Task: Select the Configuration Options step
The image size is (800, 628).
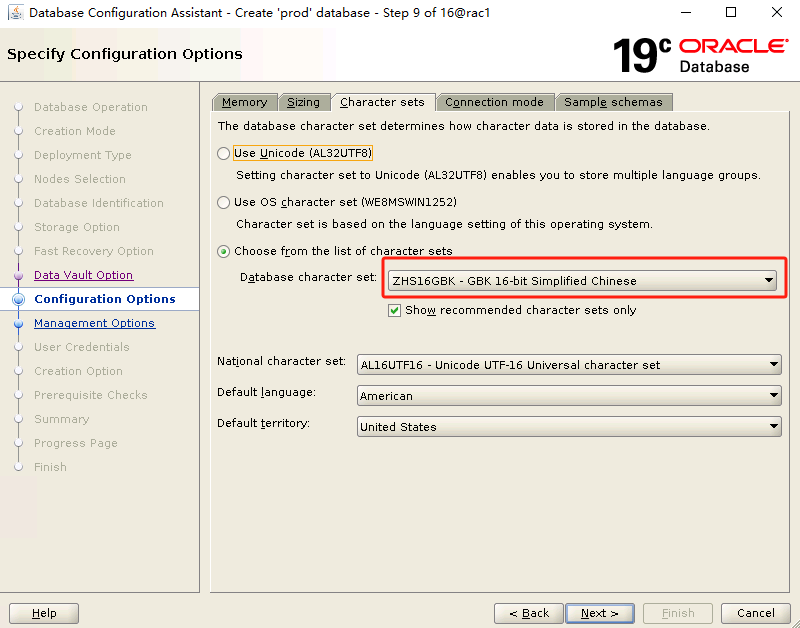Action: (105, 299)
